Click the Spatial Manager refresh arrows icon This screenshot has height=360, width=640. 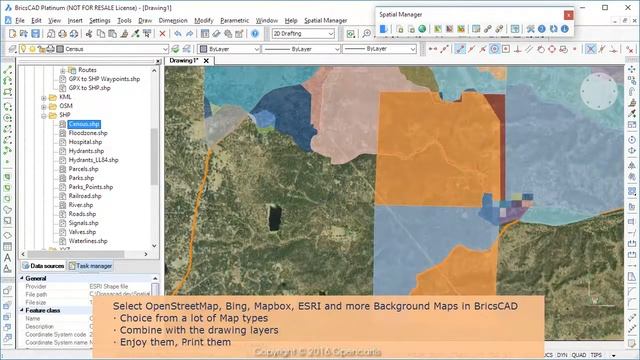click(x=553, y=29)
